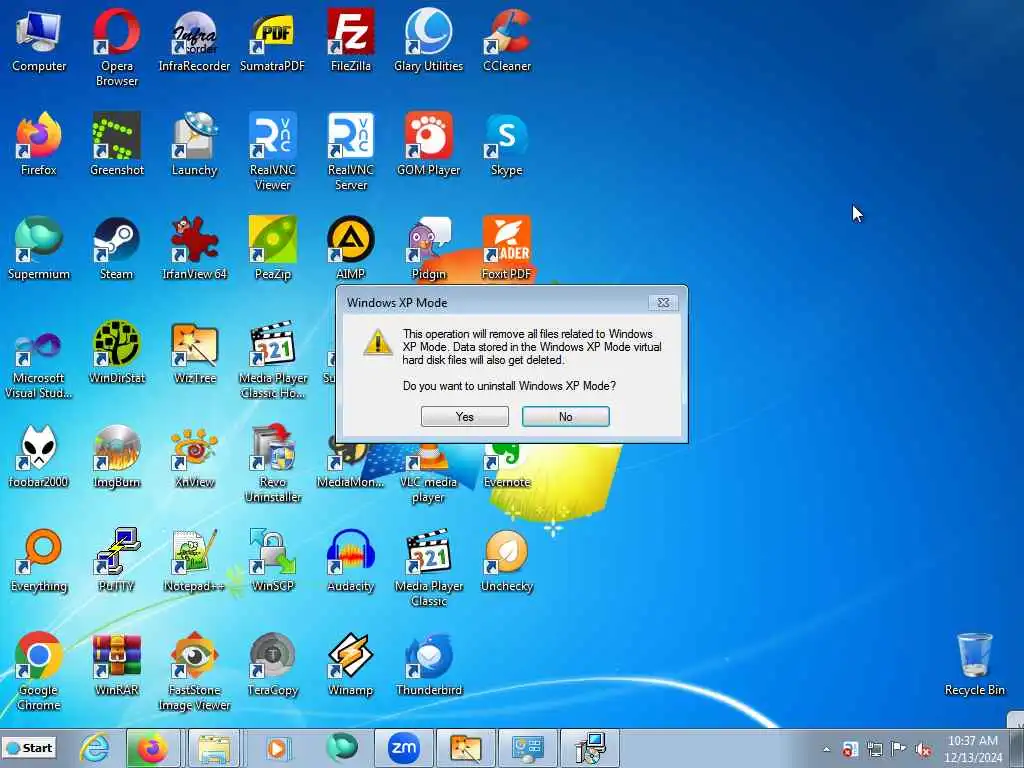The image size is (1024, 768).
Task: Open the Zoom taskbar button
Action: coord(403,748)
